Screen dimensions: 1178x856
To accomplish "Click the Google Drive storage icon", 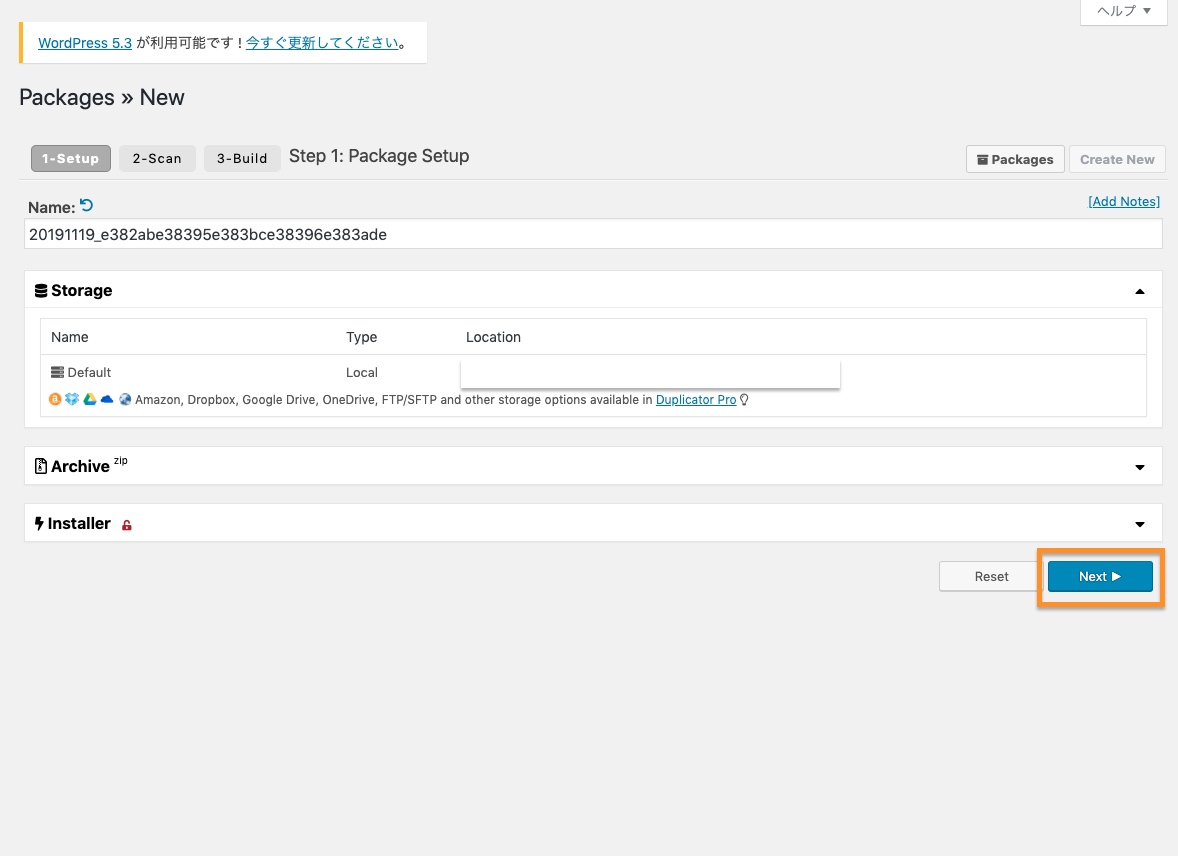I will [x=89, y=400].
